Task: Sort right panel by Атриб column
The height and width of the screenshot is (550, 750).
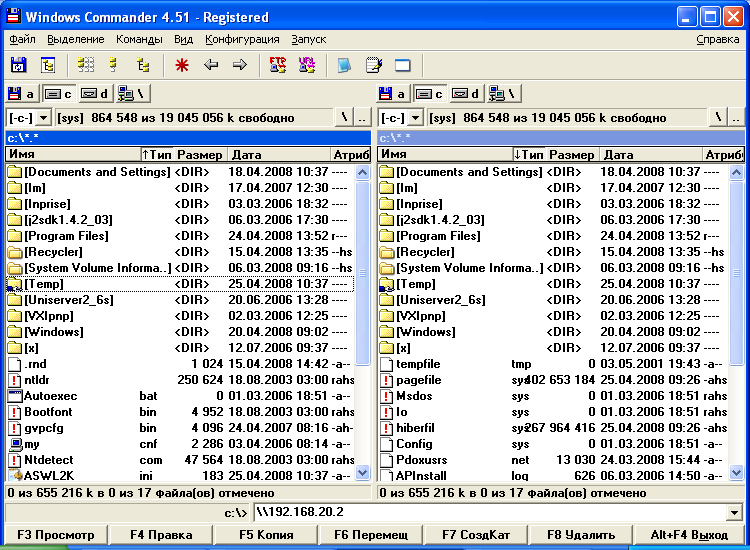Action: click(x=723, y=154)
